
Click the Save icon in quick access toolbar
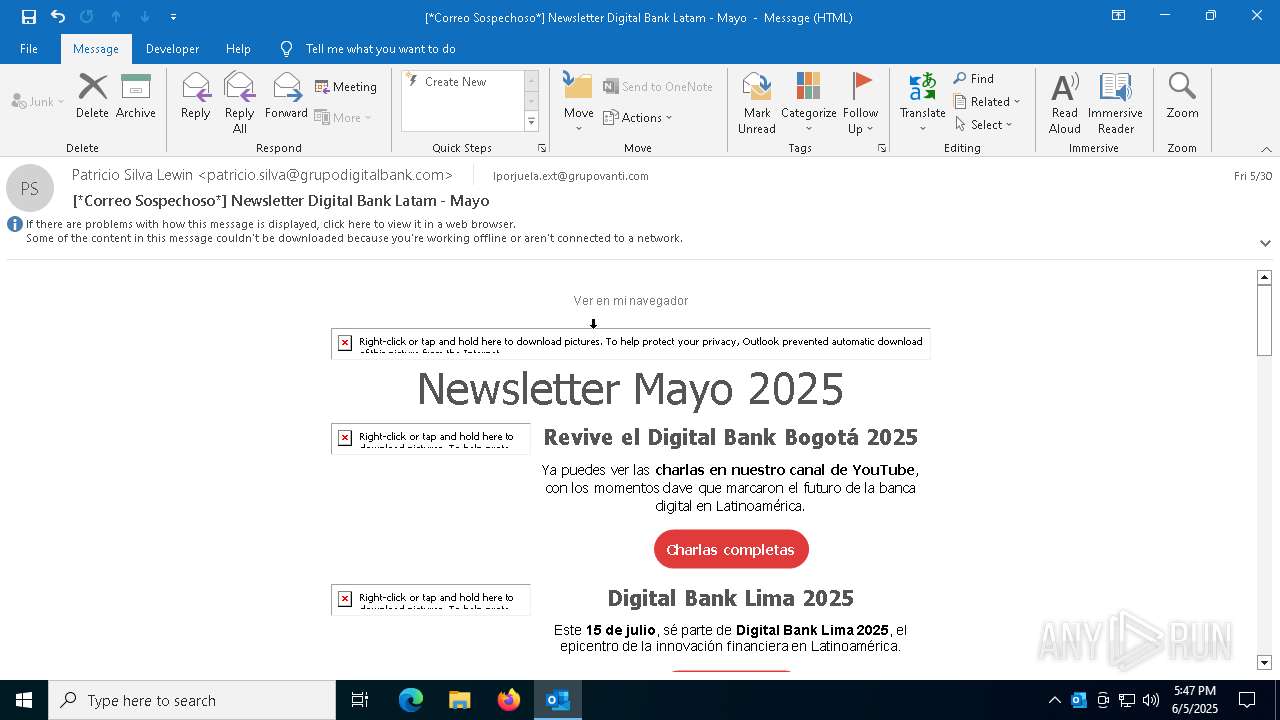pos(29,16)
